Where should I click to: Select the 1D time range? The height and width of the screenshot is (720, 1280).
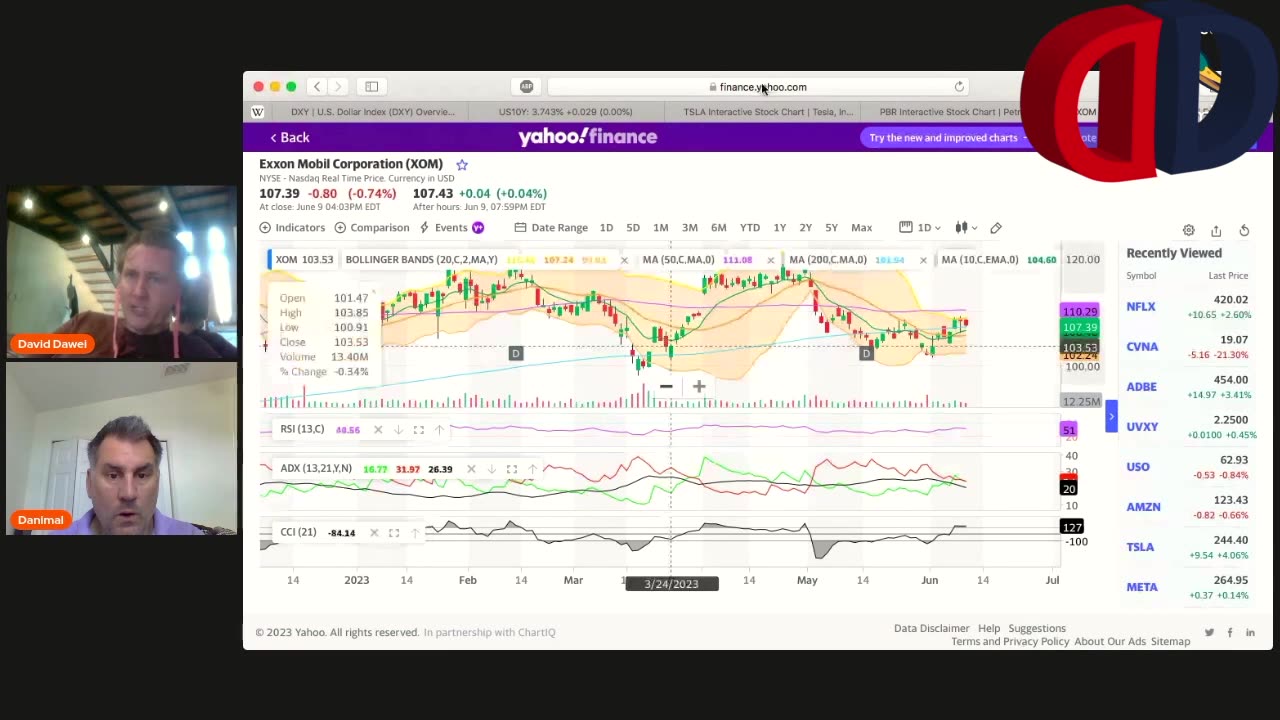[606, 228]
